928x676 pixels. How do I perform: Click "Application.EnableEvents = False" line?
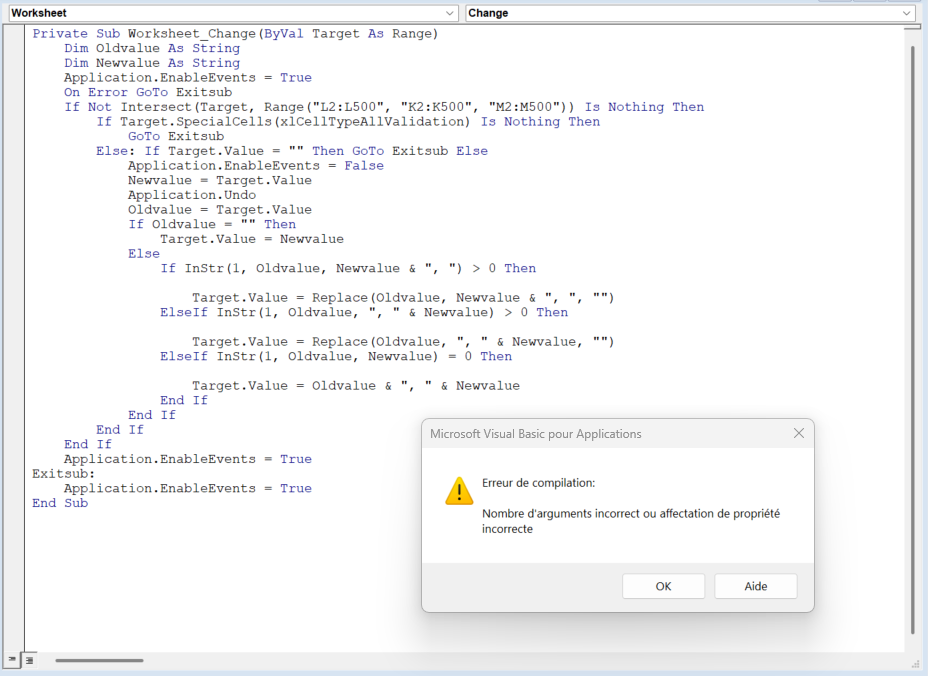pyautogui.click(x=256, y=166)
